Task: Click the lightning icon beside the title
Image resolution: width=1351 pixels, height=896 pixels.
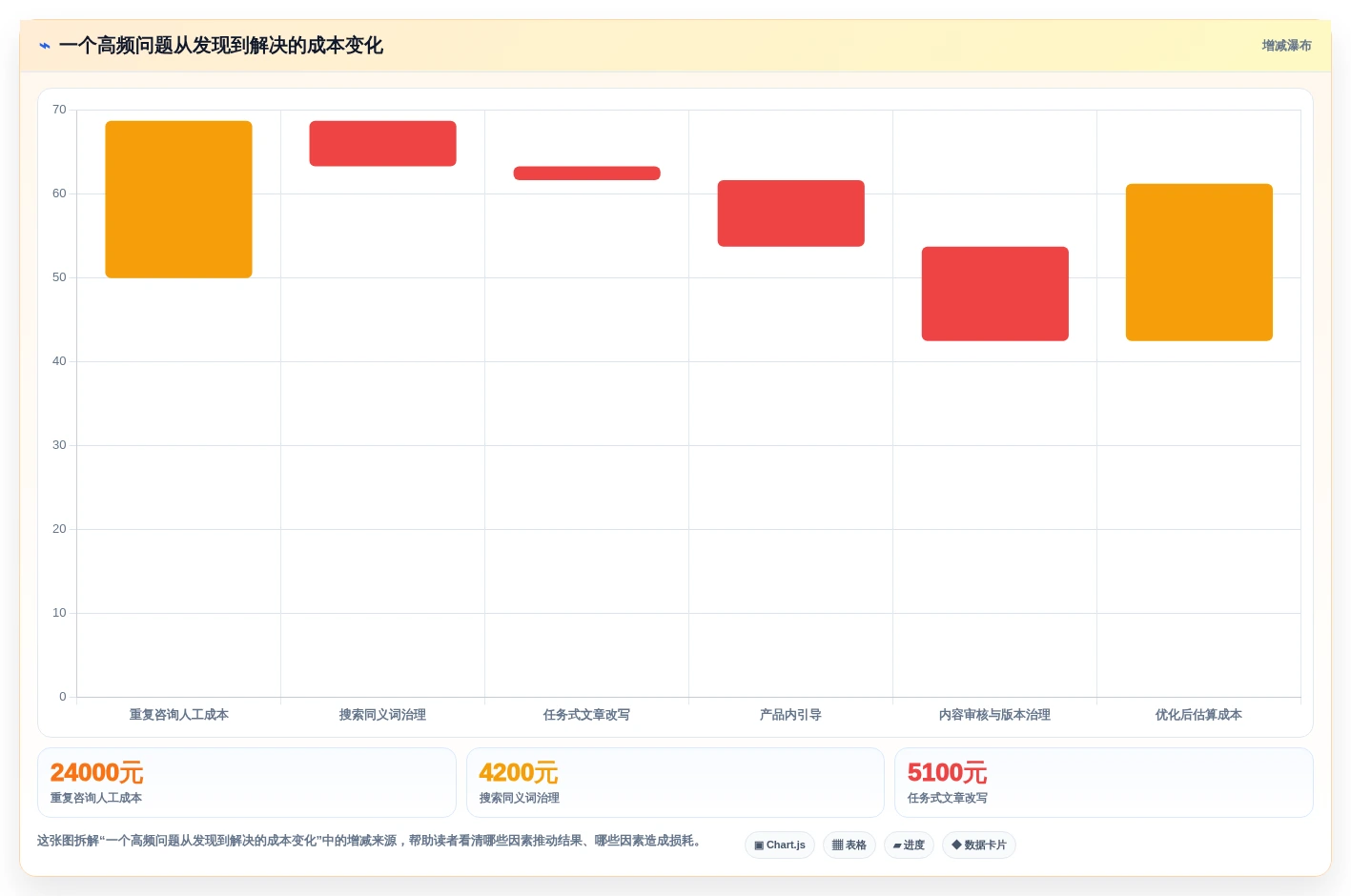Action: pos(45,46)
